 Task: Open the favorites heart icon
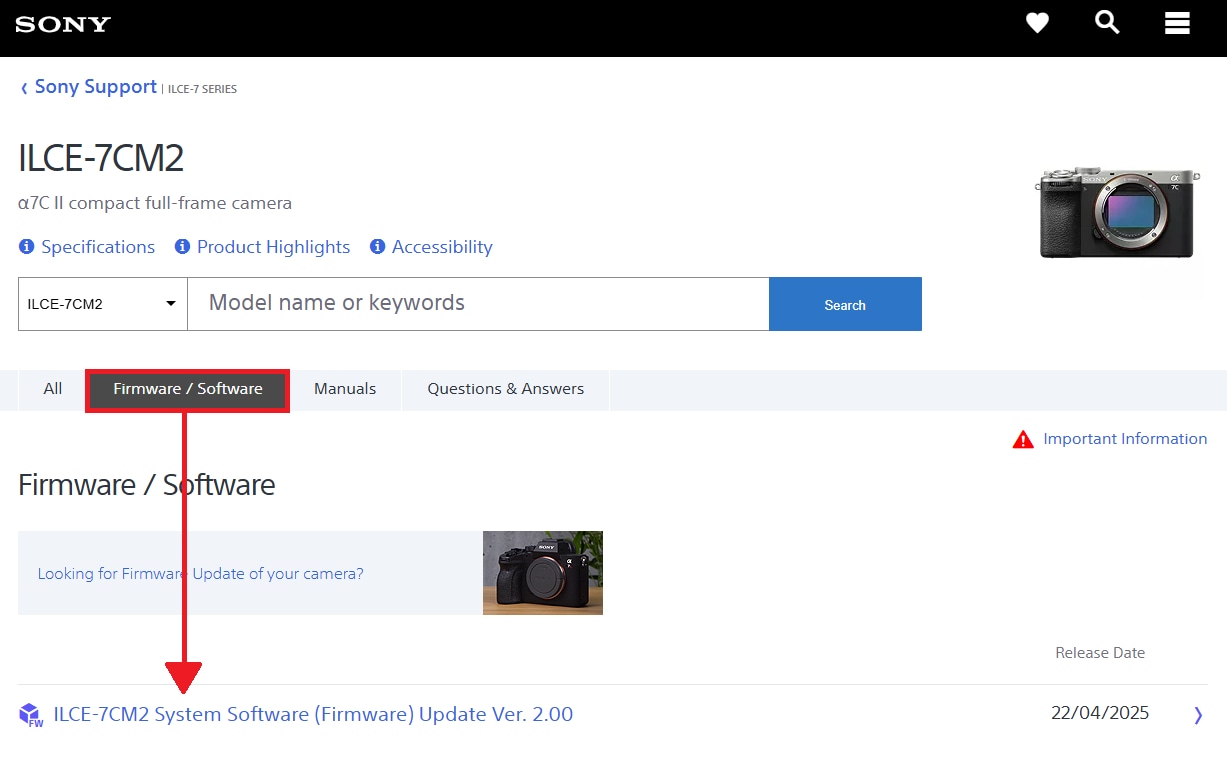pos(1037,22)
